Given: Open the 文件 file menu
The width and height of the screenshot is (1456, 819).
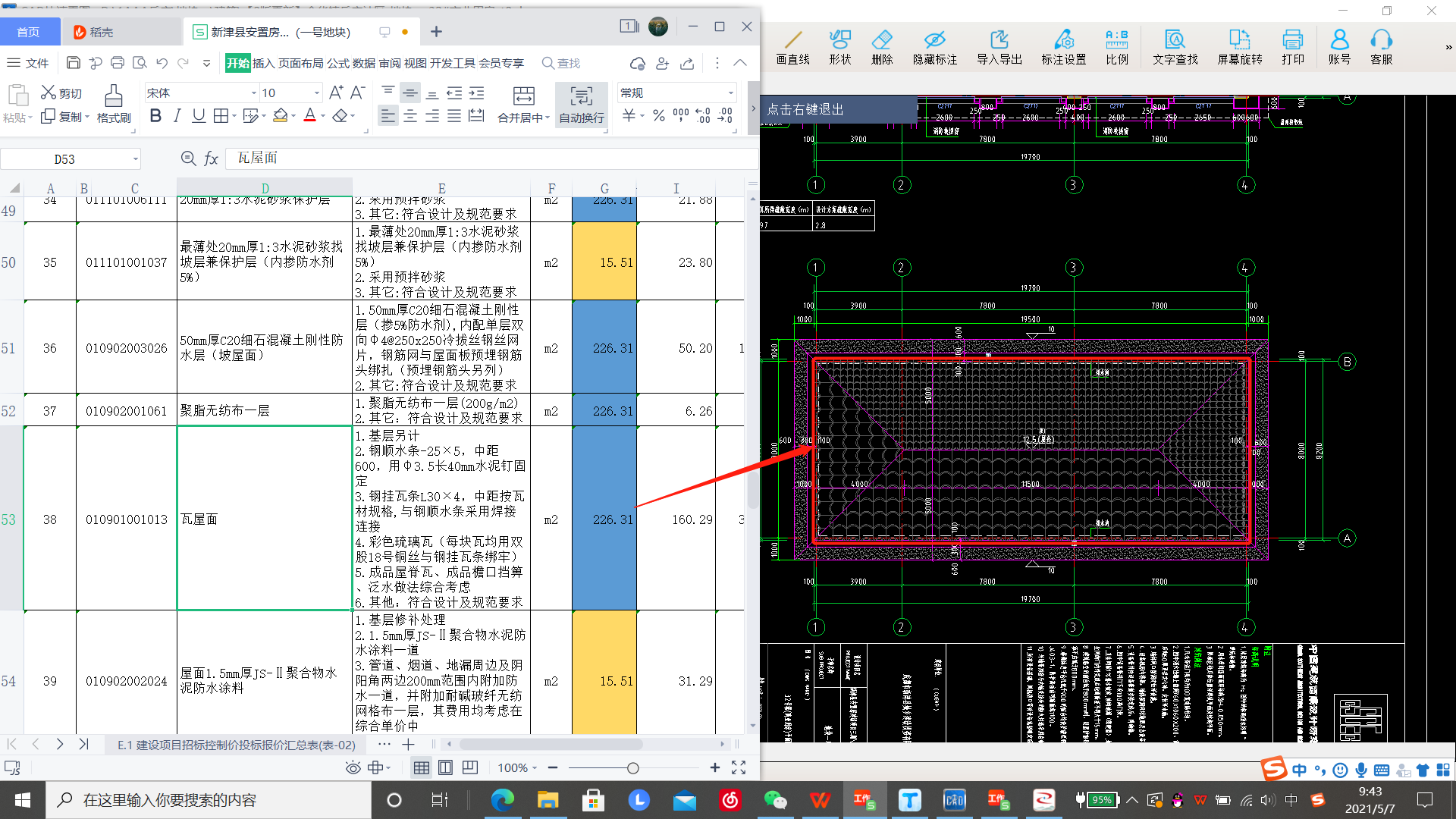Looking at the screenshot, I should click(x=28, y=63).
